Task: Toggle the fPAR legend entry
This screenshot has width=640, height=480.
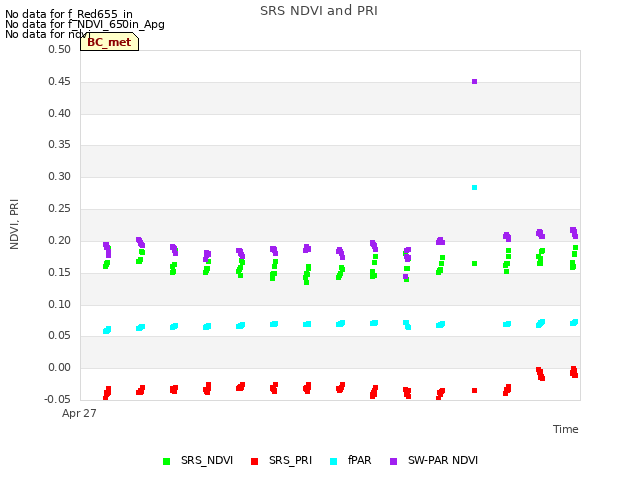Action: (x=351, y=461)
